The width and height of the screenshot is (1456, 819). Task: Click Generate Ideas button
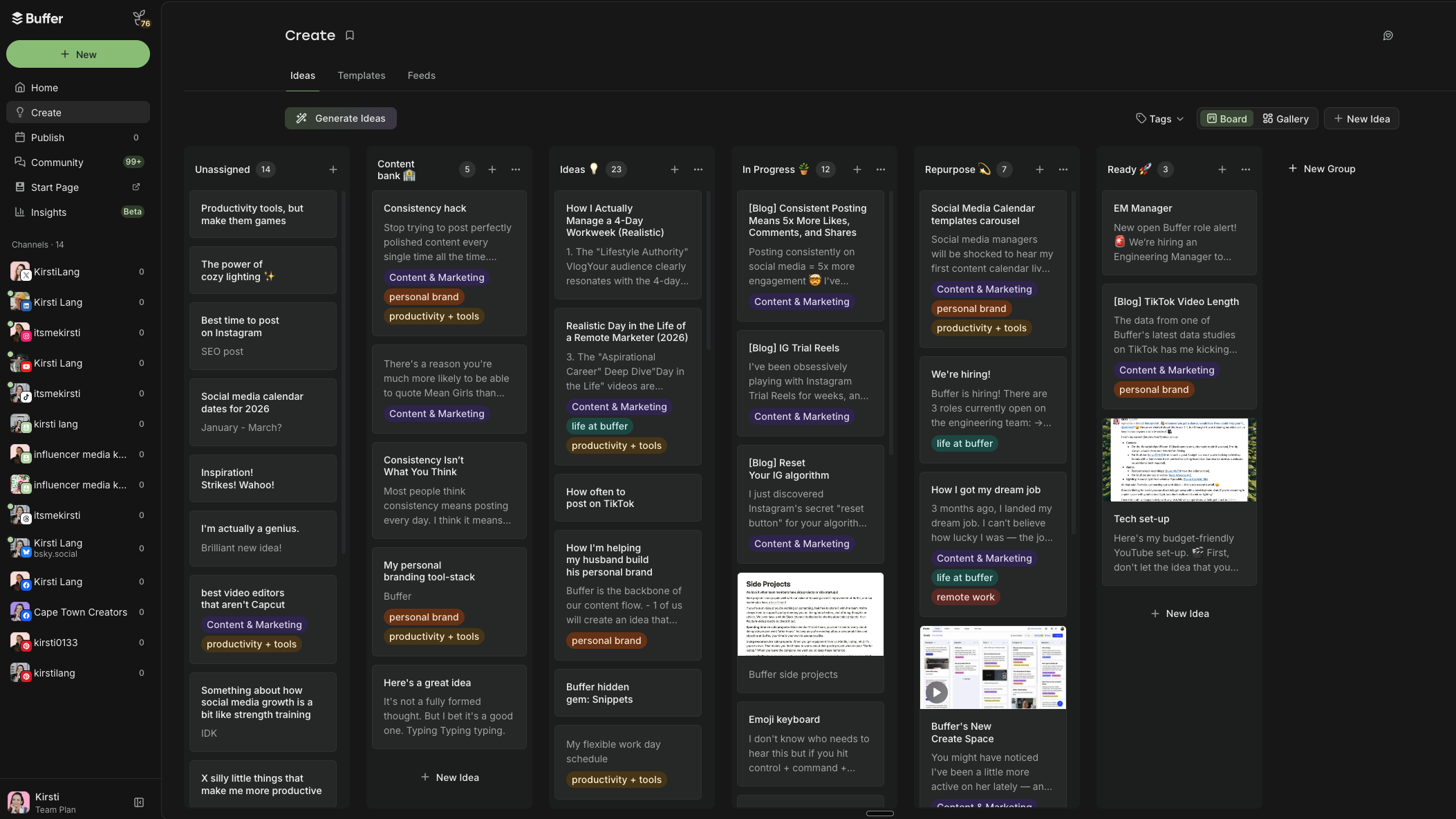(x=341, y=118)
